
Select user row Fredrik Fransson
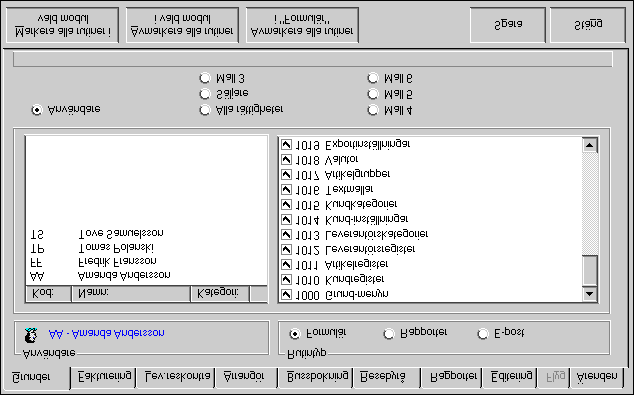pyautogui.click(x=146, y=262)
